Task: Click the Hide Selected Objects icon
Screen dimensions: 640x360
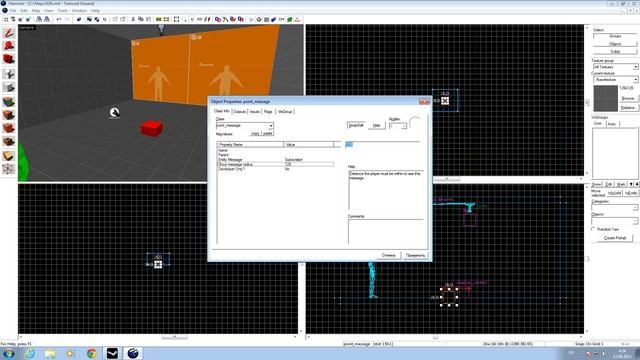Action: point(116,19)
